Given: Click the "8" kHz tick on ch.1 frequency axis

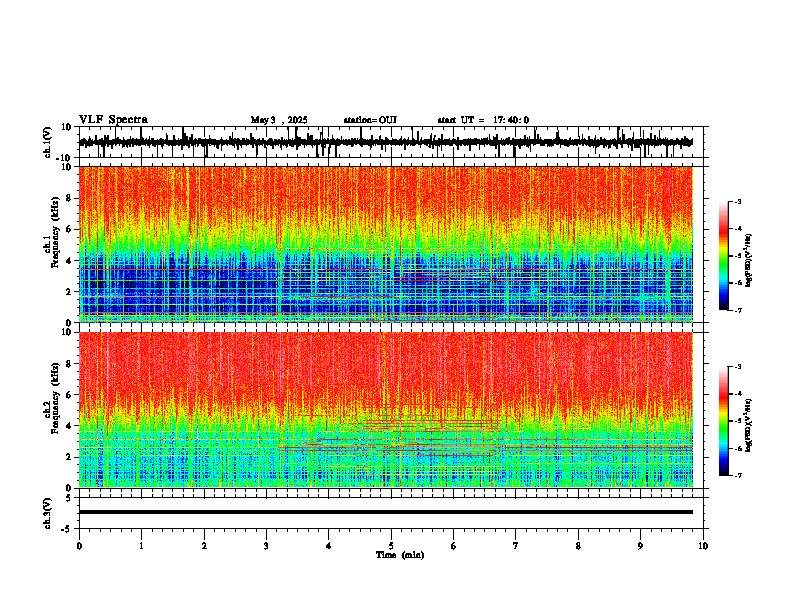Looking at the screenshot, I should (x=69, y=198).
